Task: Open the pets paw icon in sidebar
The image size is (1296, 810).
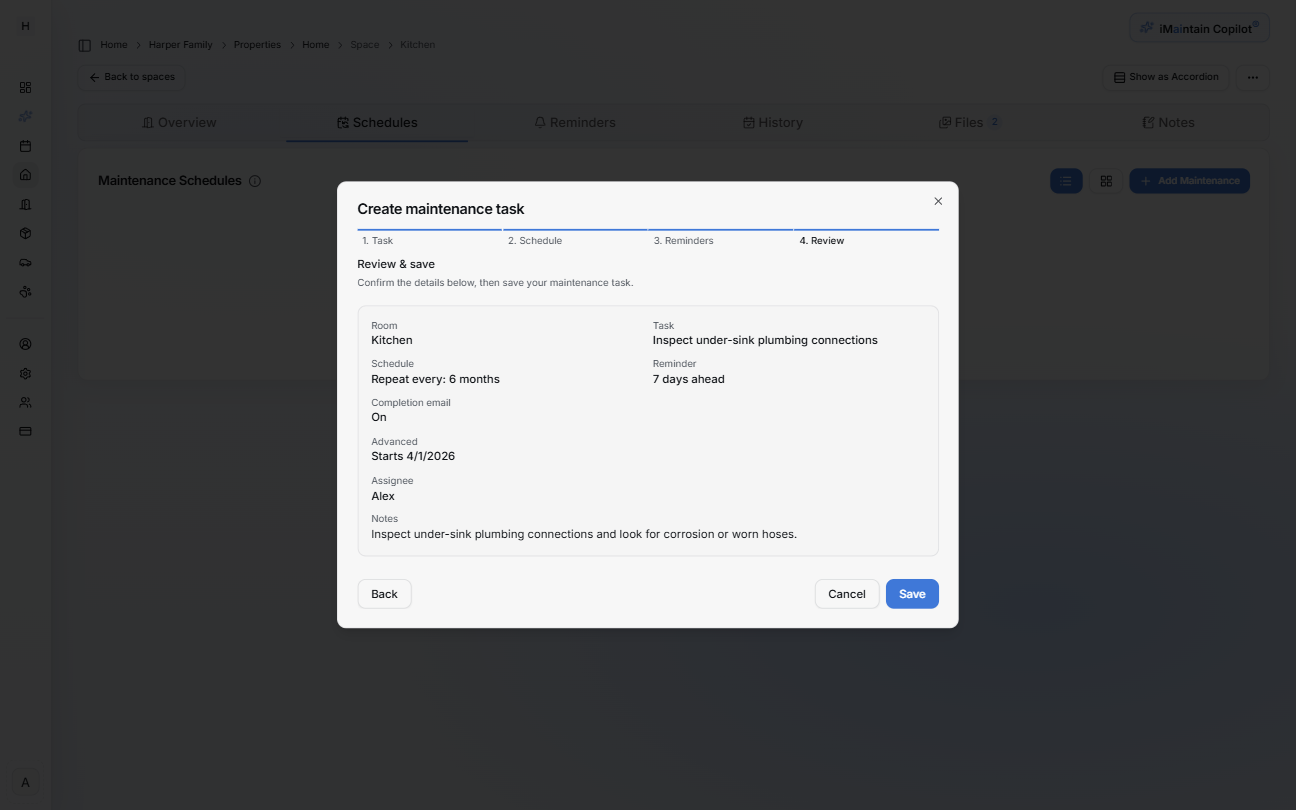Action: point(25,291)
